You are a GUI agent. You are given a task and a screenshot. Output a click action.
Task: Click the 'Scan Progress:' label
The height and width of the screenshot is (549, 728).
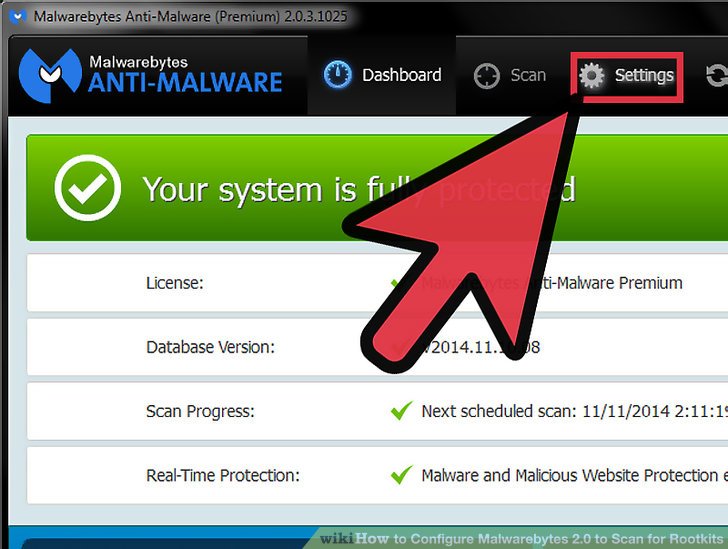(x=200, y=412)
